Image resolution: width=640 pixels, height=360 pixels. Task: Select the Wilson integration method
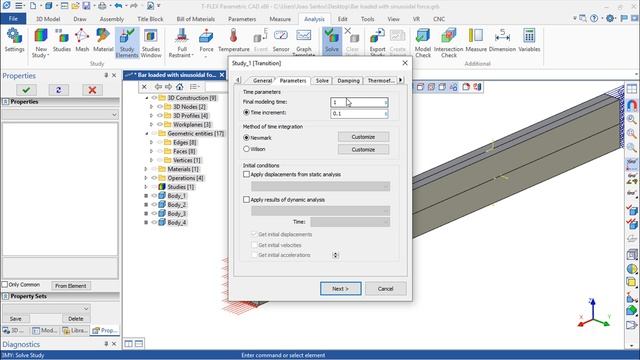click(x=246, y=149)
